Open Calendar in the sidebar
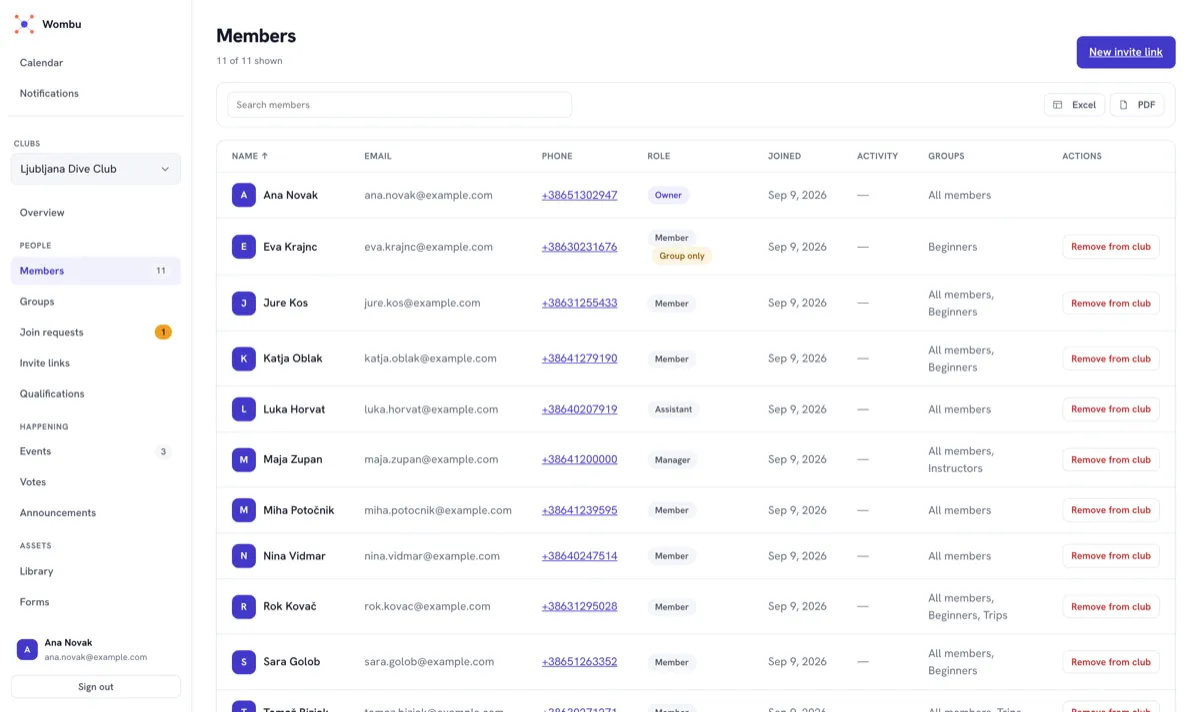Screen dimensions: 1200x712 coord(96,63)
